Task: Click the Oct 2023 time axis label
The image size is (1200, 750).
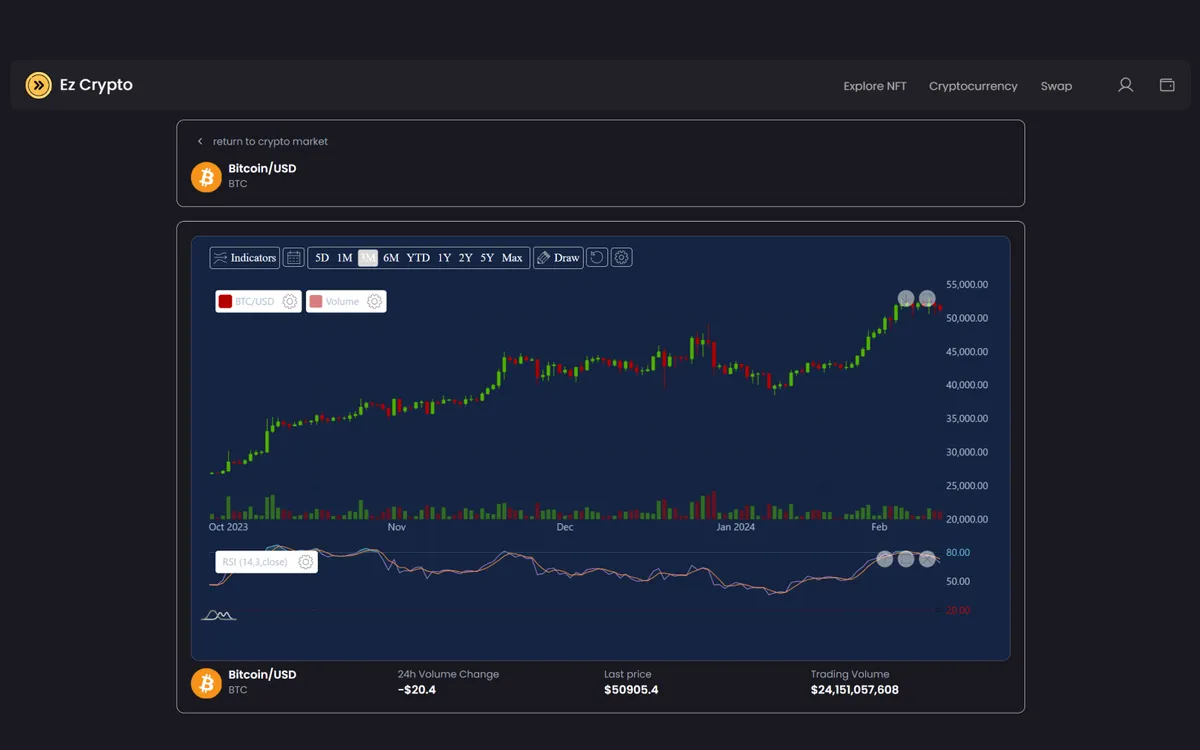Action: (x=228, y=527)
